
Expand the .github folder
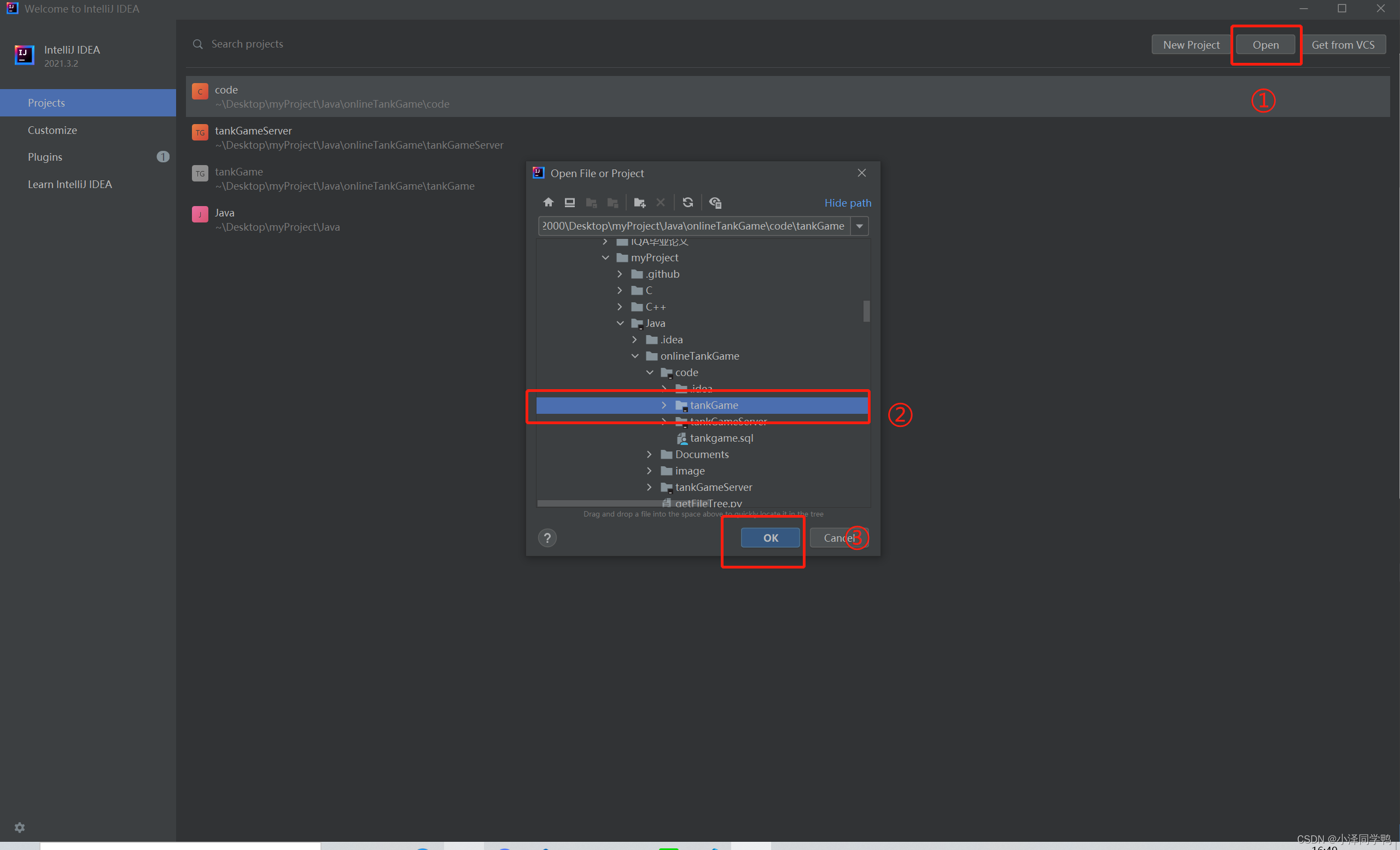pos(620,274)
